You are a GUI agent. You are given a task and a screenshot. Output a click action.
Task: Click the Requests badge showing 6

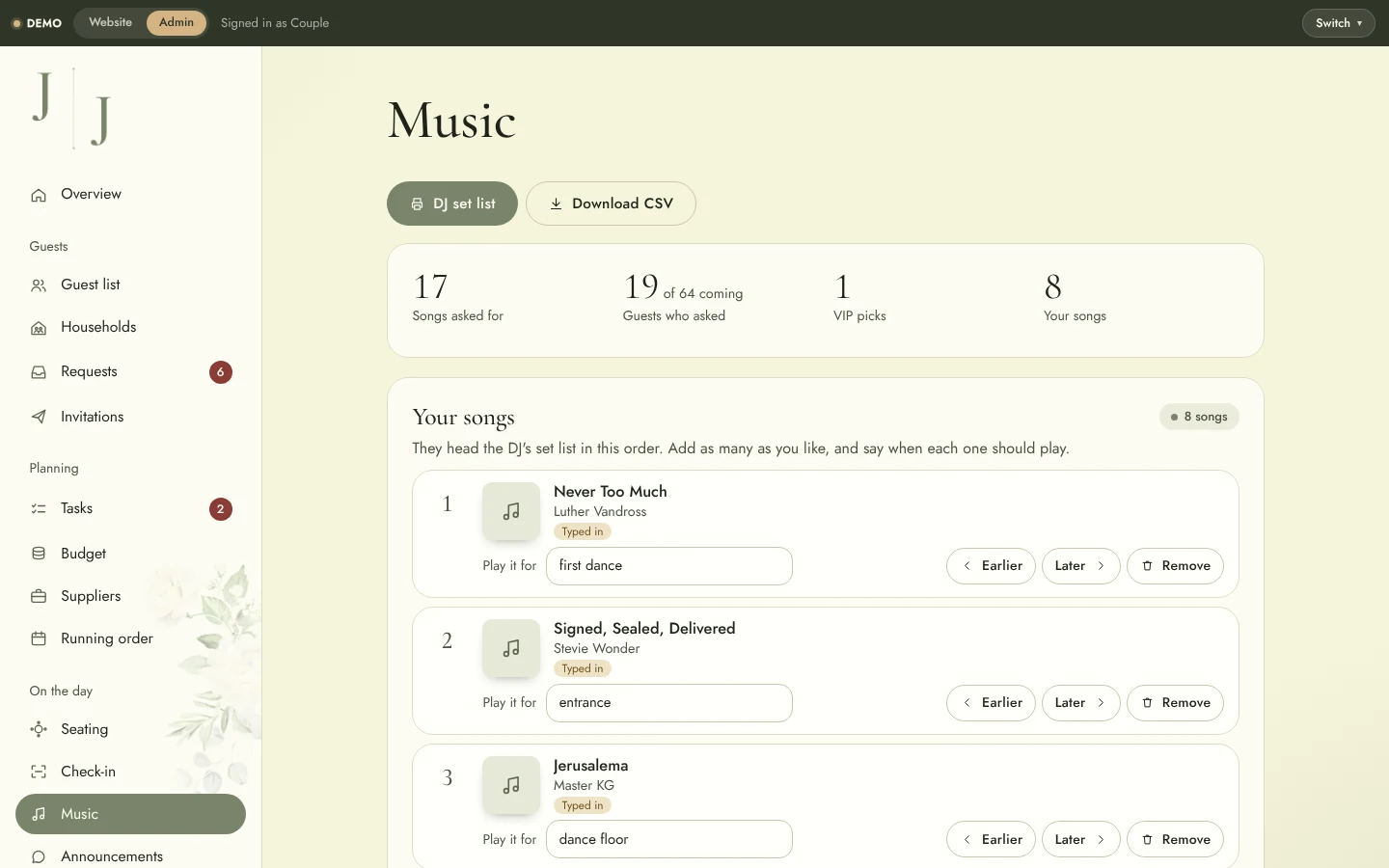[x=221, y=372]
